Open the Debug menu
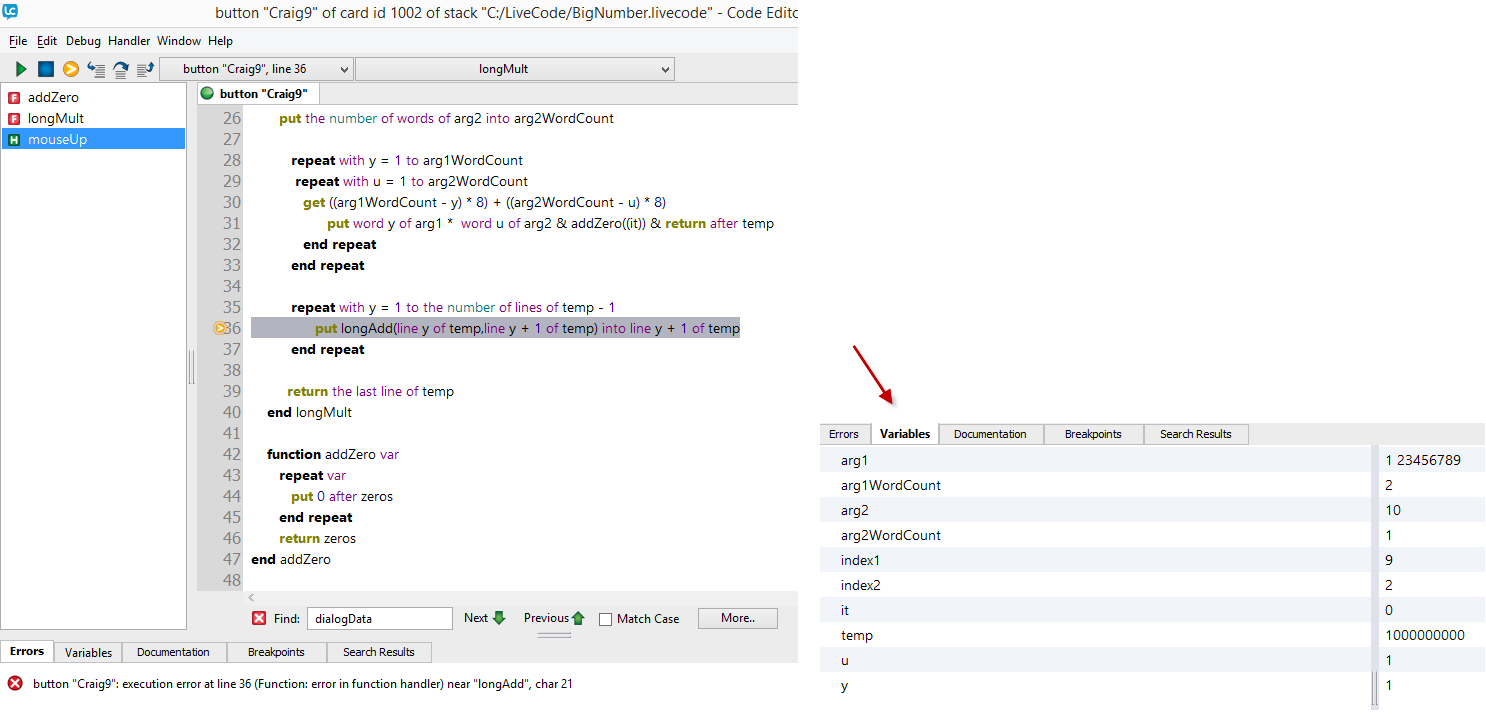This screenshot has height=726, width=1486. coord(83,41)
